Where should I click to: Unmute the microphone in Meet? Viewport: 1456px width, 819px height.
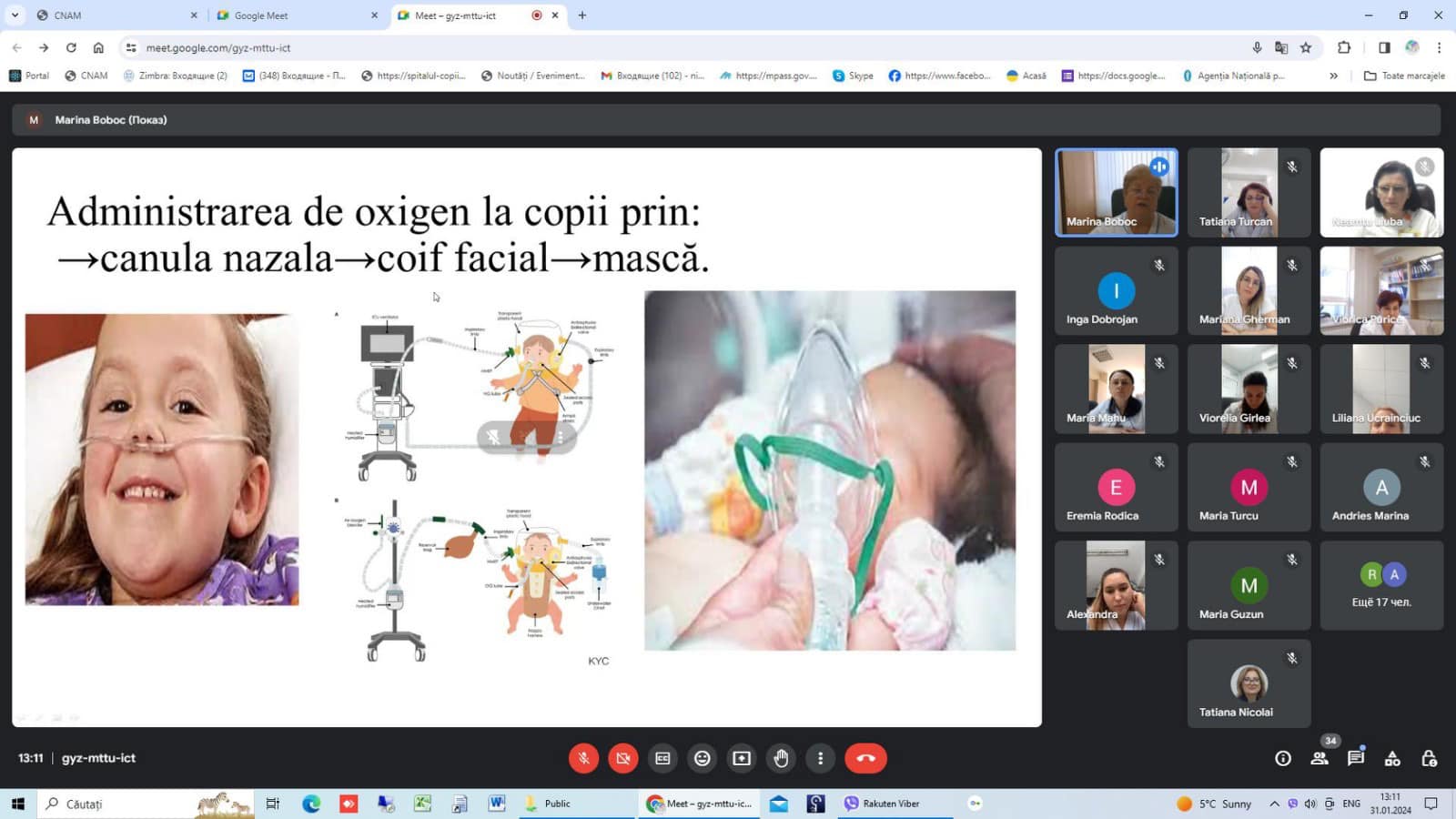[x=583, y=758]
